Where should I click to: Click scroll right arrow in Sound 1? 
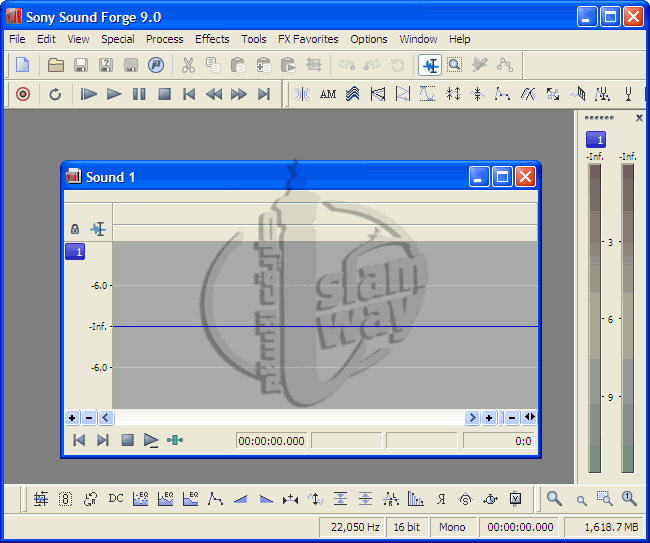click(x=472, y=417)
